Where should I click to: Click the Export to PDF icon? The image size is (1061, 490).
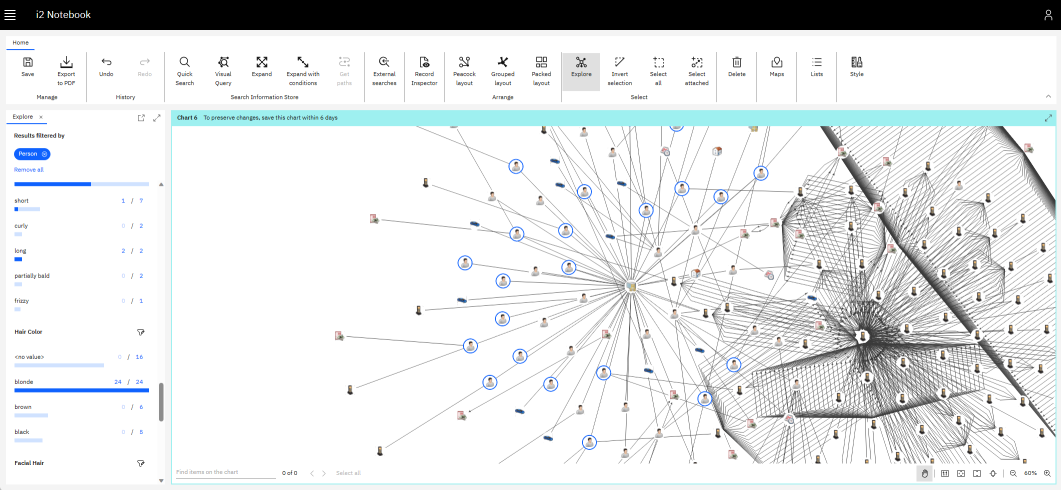click(66, 62)
